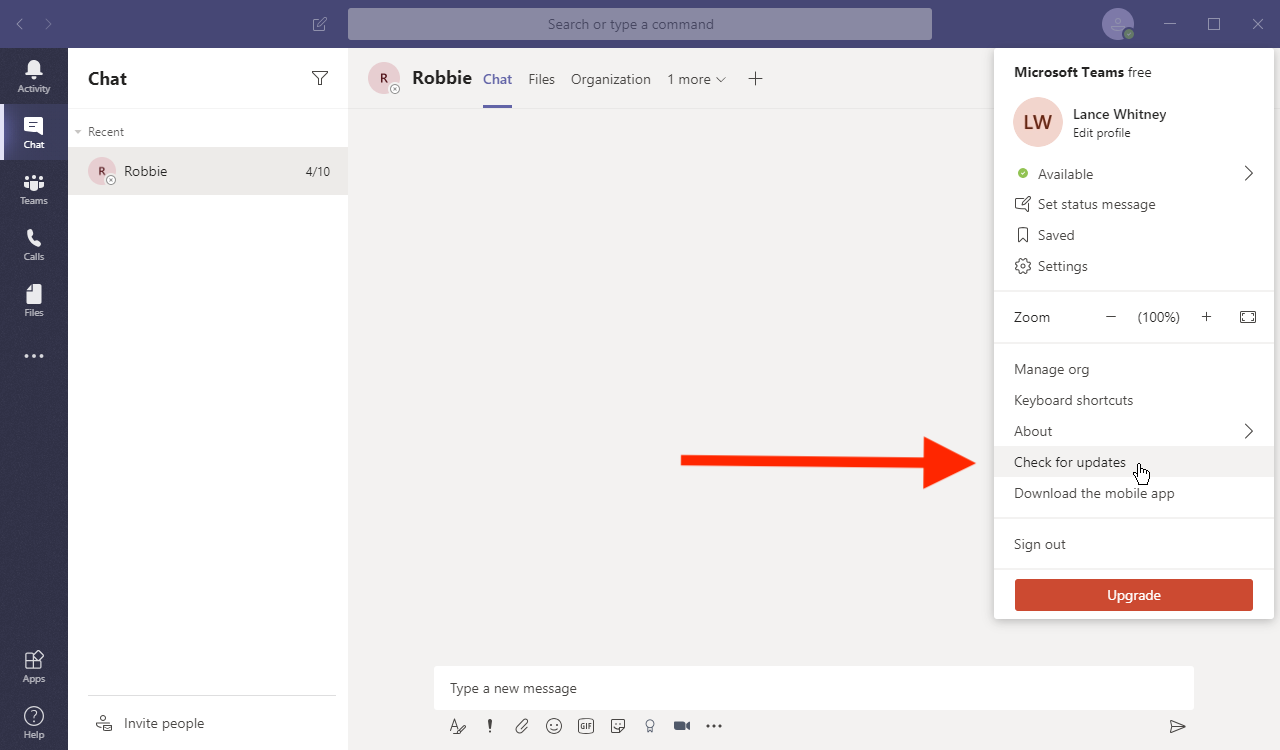Open Help in the sidebar
This screenshot has width=1280, height=750.
click(34, 722)
